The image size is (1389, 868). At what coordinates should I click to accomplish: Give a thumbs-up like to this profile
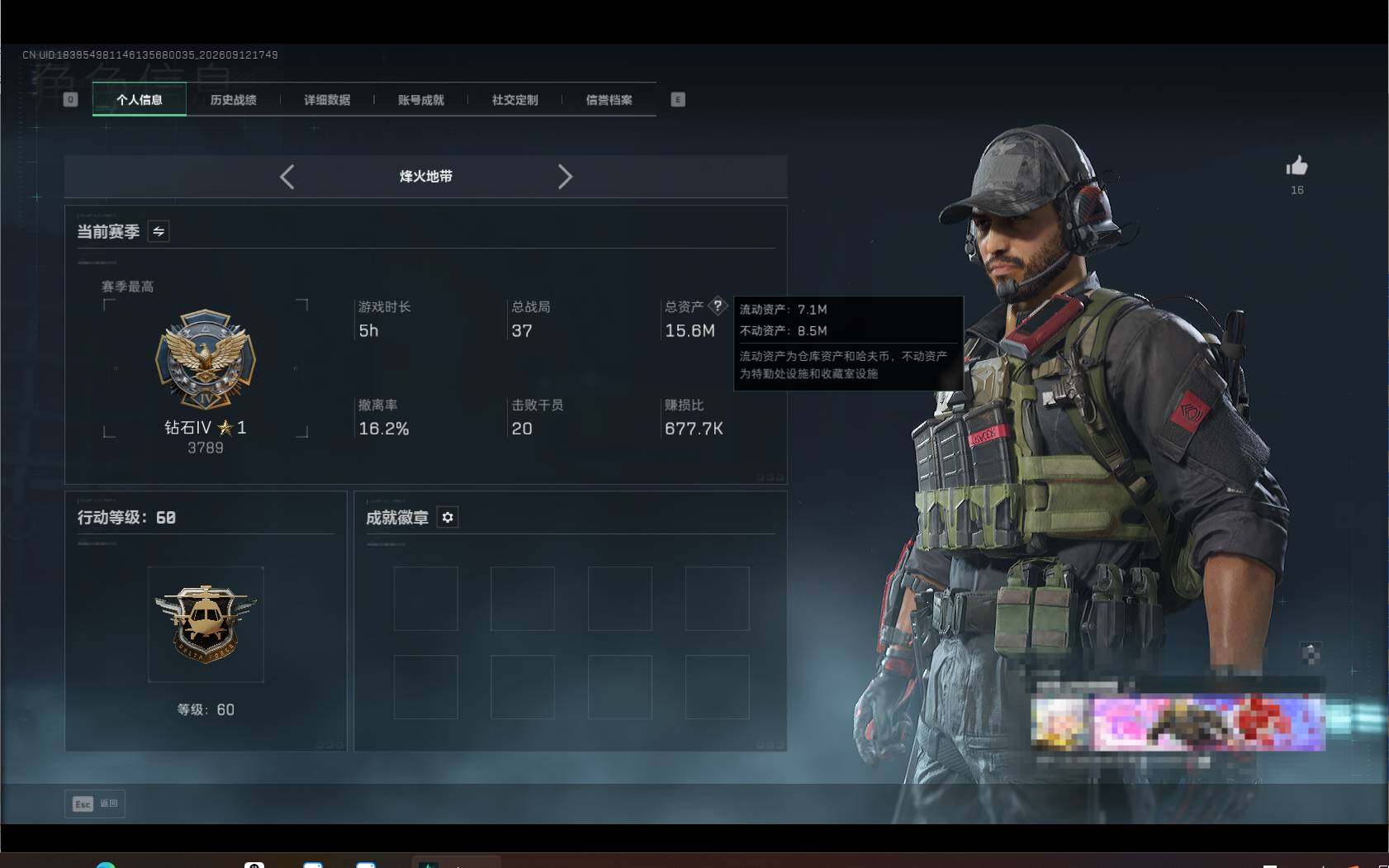coord(1297,166)
